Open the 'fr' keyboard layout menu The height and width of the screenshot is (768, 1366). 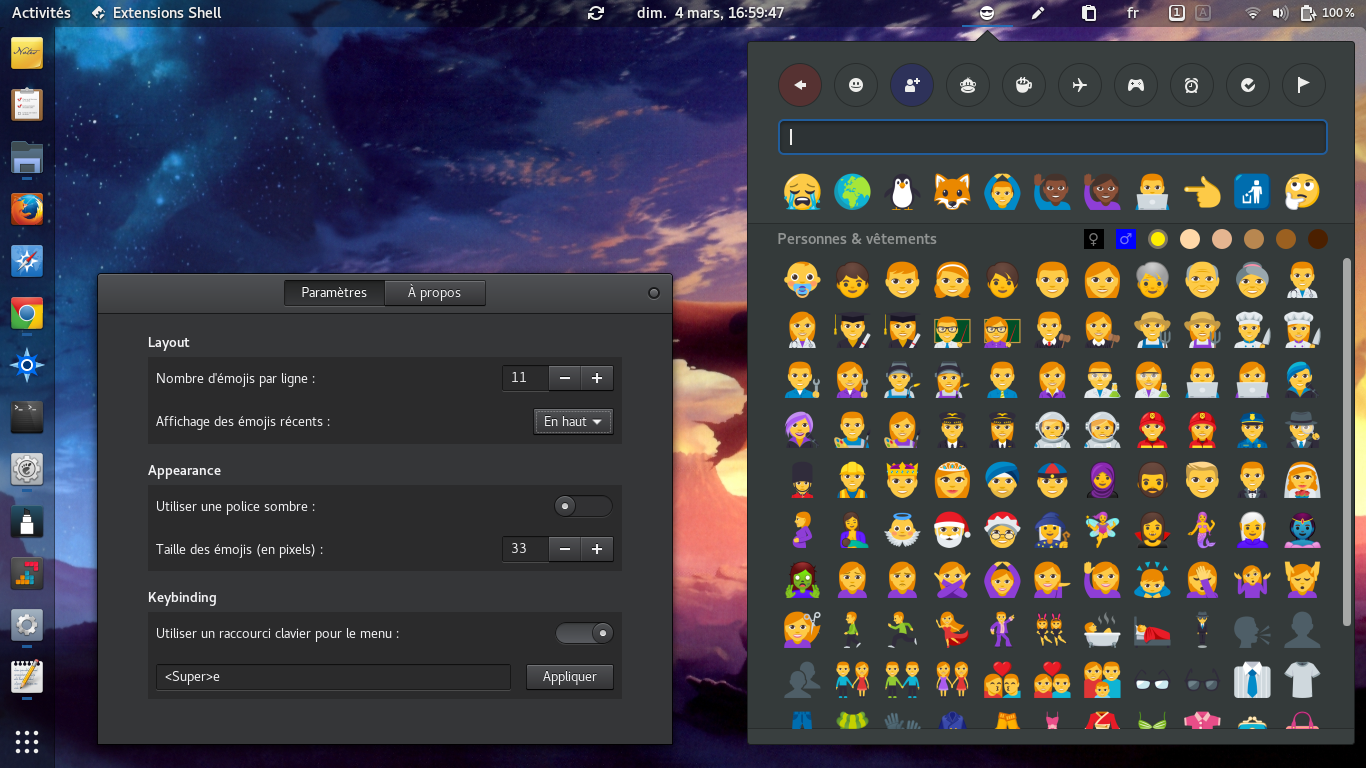tap(1132, 13)
